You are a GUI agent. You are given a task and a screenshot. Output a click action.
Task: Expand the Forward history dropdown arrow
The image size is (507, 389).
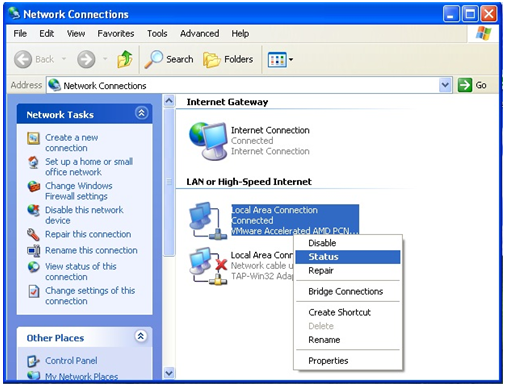(105, 59)
